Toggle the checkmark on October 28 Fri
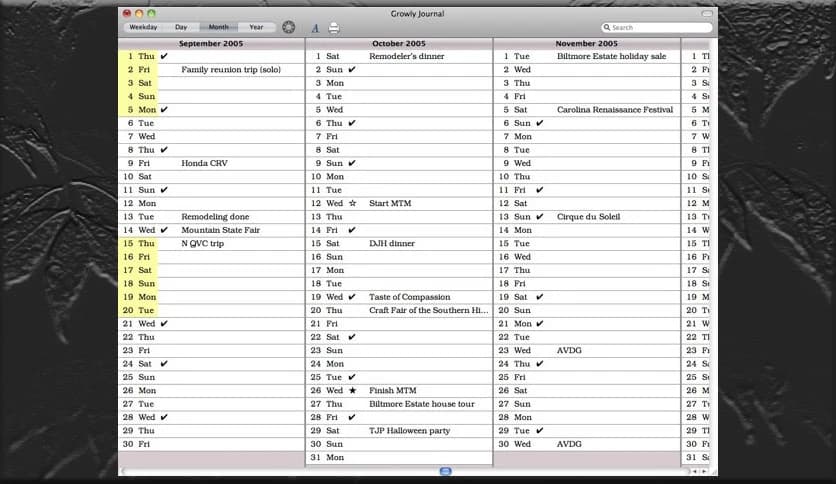The height and width of the screenshot is (484, 836). coord(352,417)
